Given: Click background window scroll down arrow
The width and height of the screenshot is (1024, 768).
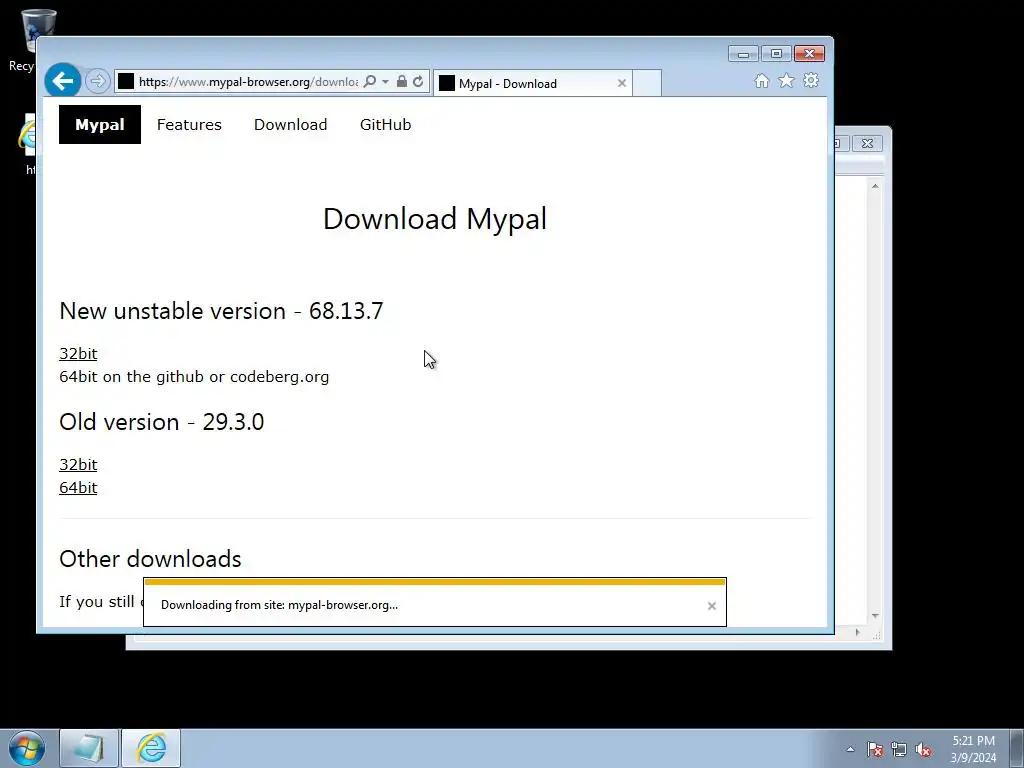Looking at the screenshot, I should point(875,616).
